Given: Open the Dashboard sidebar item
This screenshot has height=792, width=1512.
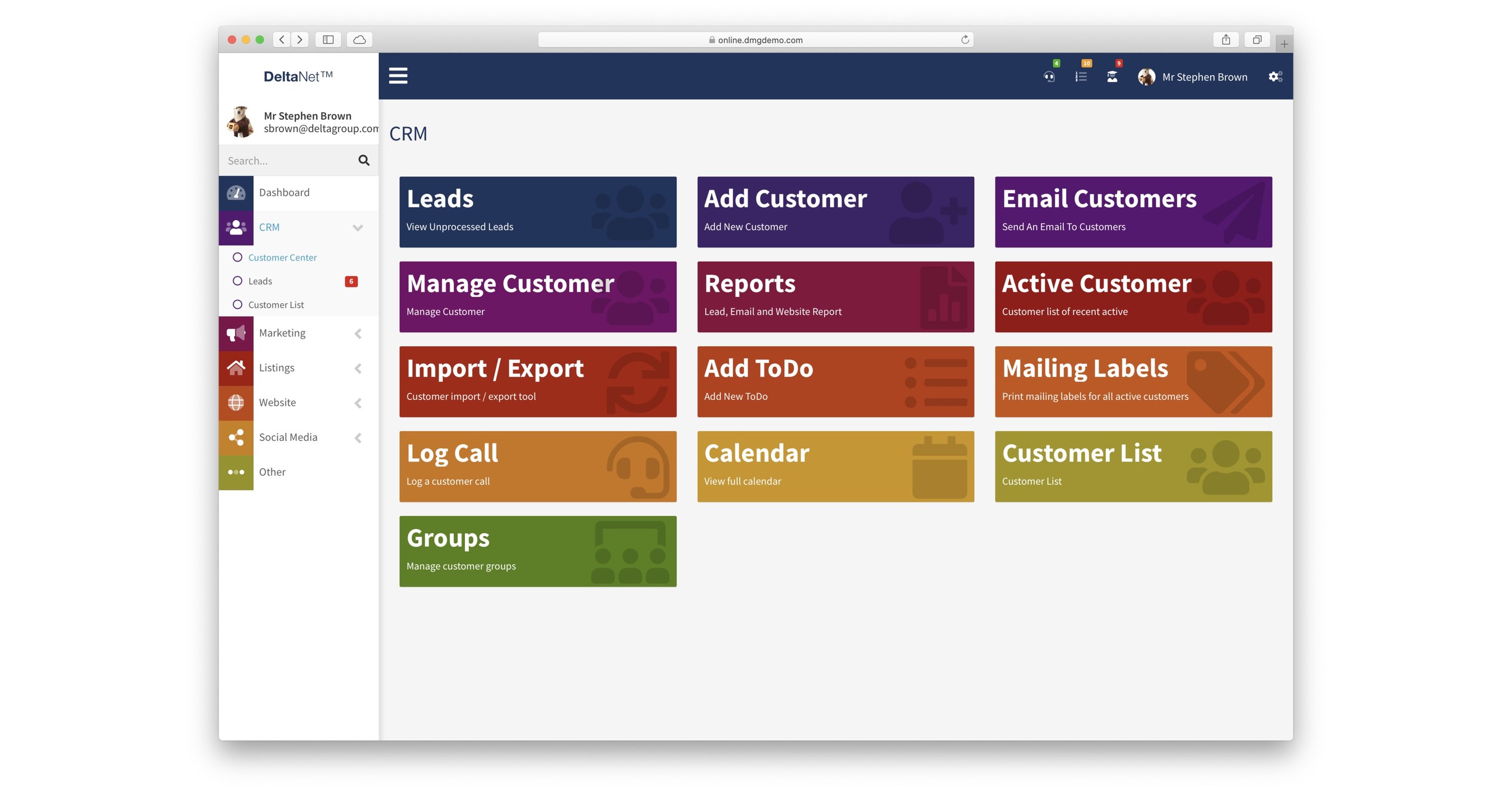Looking at the screenshot, I should click(x=284, y=193).
